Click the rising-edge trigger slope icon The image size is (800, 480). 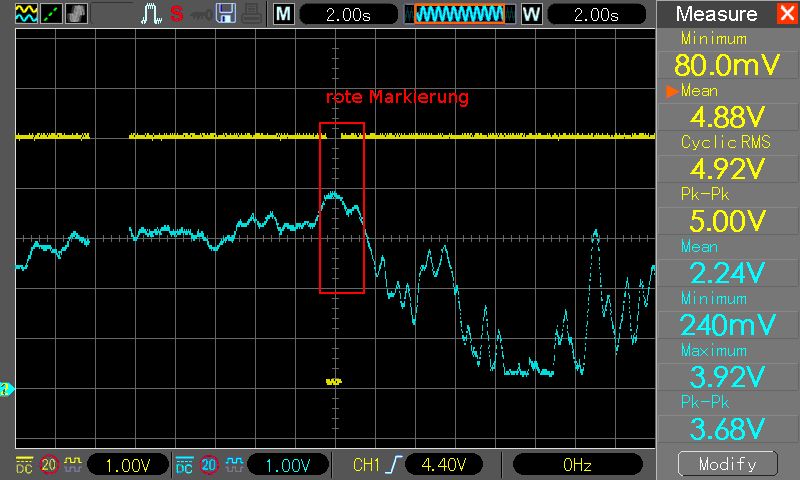[394, 465]
